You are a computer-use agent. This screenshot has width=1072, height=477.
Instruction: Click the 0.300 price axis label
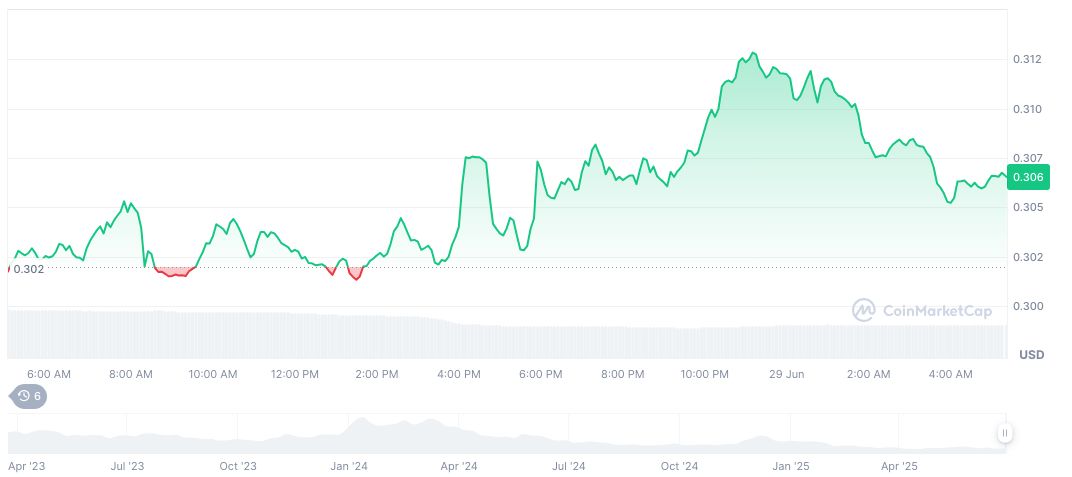1027,306
